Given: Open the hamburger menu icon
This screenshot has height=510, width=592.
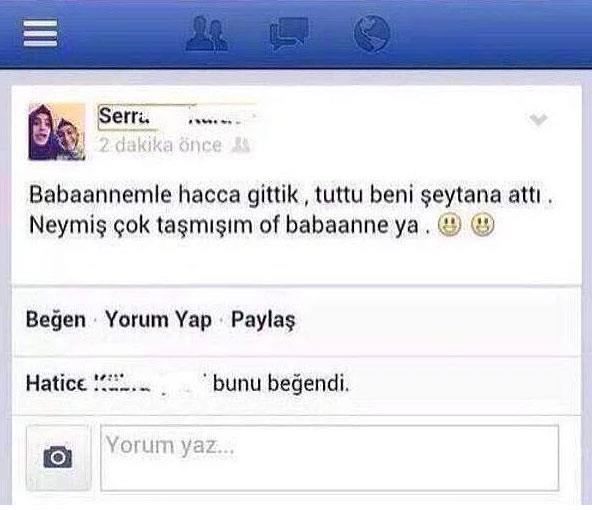Looking at the screenshot, I should point(40,33).
